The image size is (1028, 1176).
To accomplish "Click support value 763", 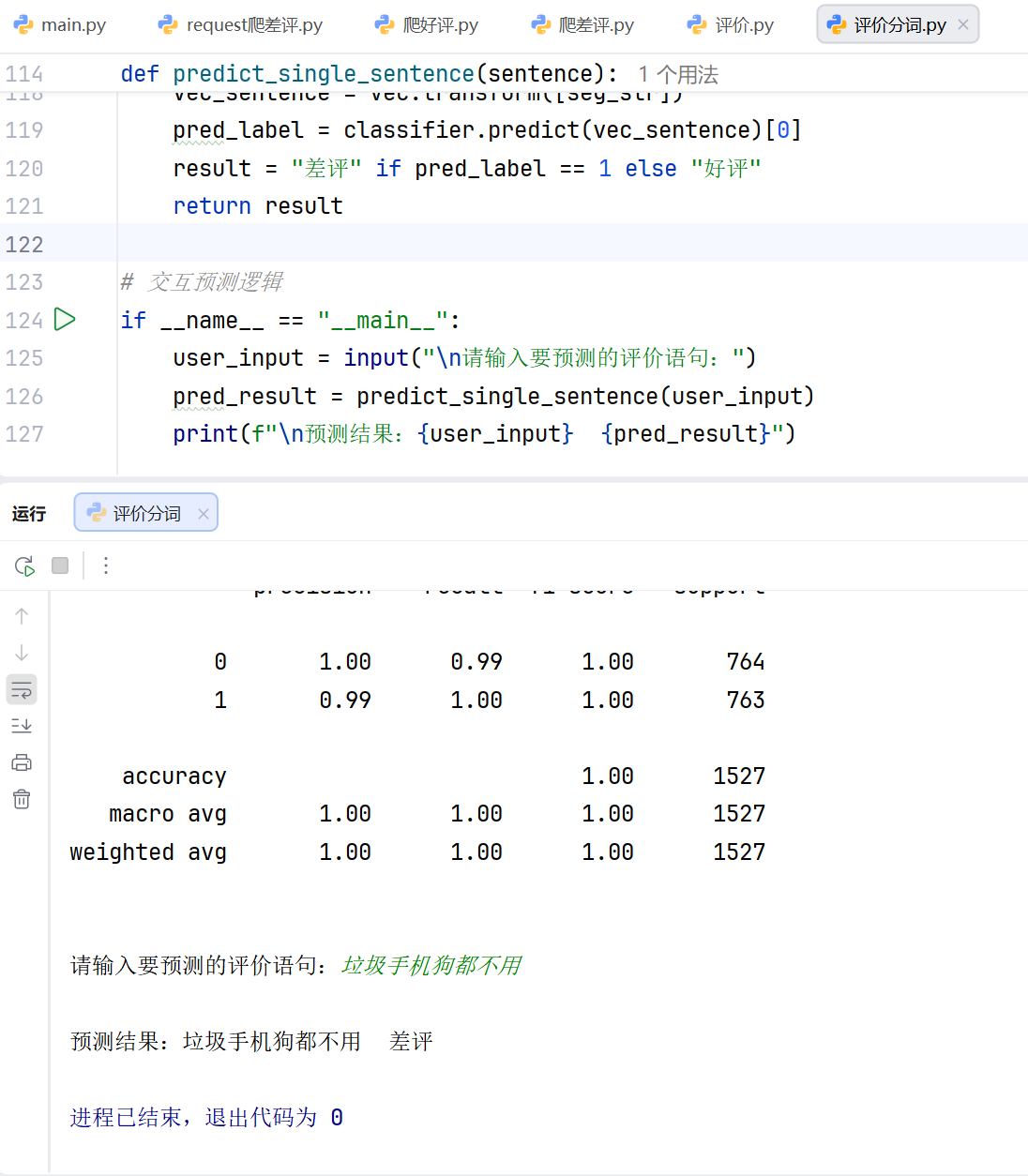I will coord(746,701).
